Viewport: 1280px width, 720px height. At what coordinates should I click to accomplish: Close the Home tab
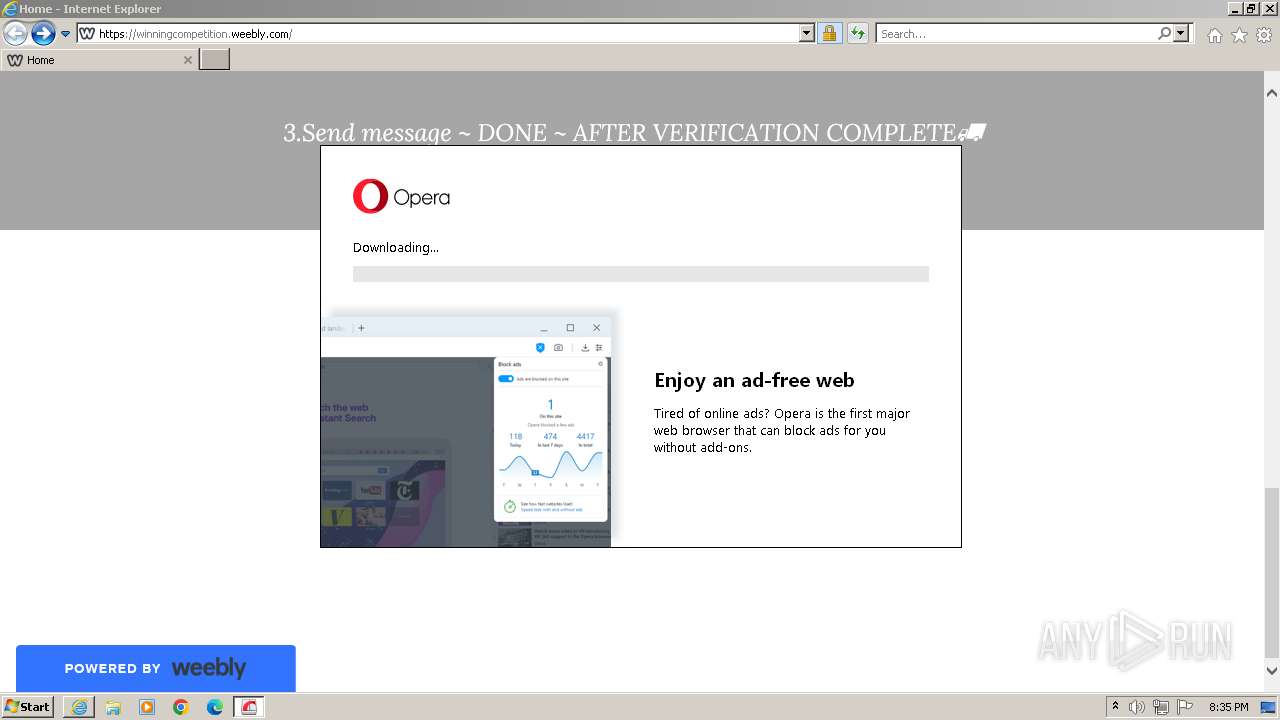point(187,60)
